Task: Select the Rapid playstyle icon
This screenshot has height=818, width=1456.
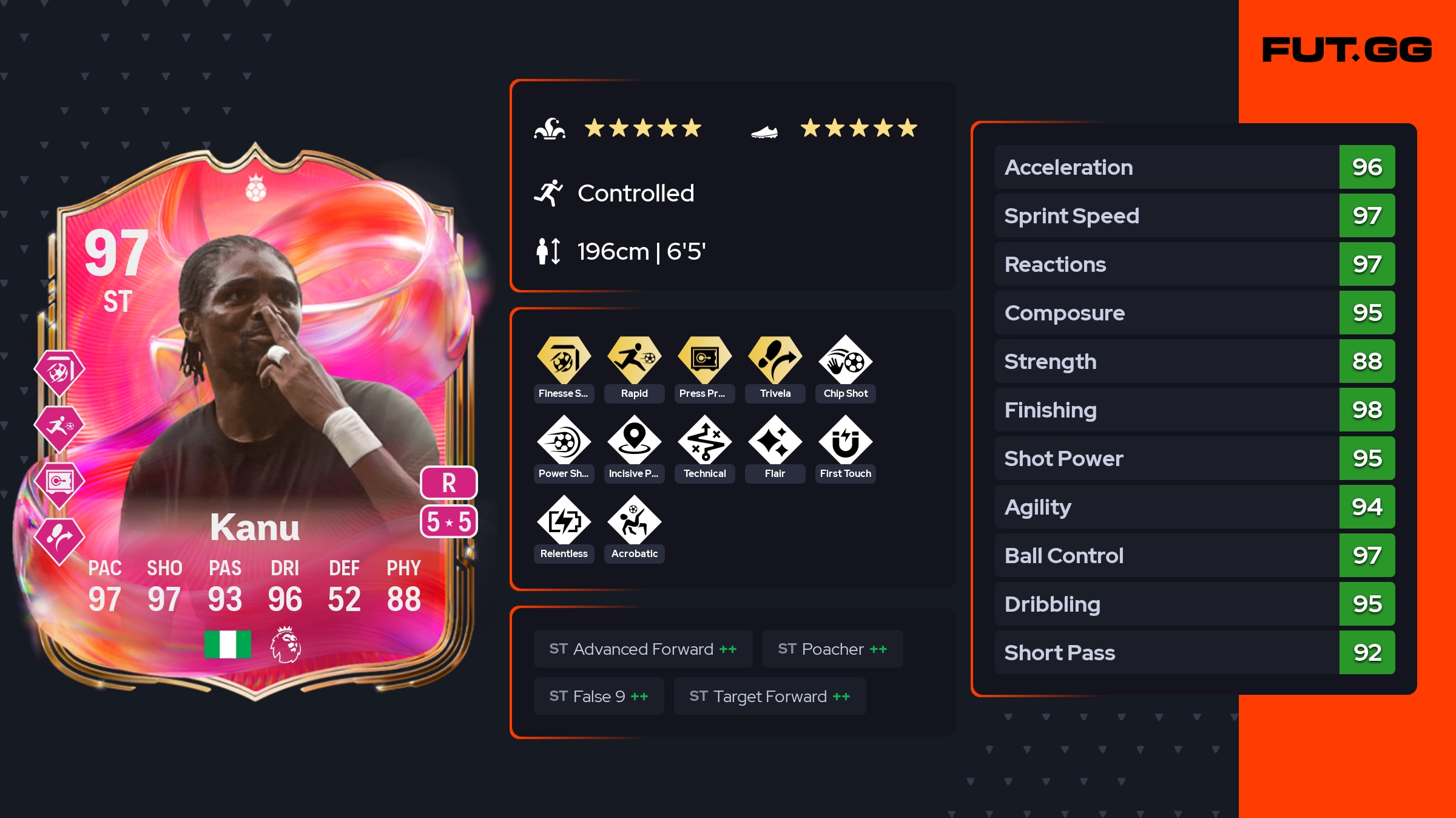Action: click(634, 360)
